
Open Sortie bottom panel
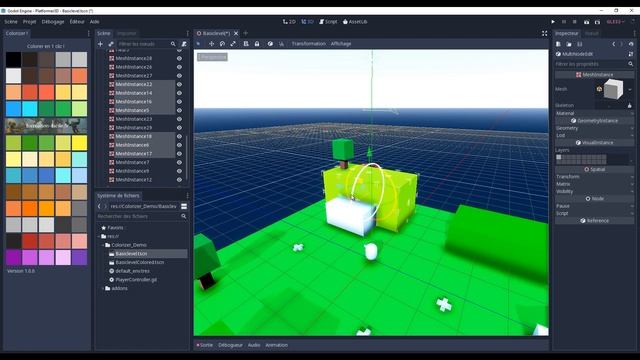(x=205, y=345)
